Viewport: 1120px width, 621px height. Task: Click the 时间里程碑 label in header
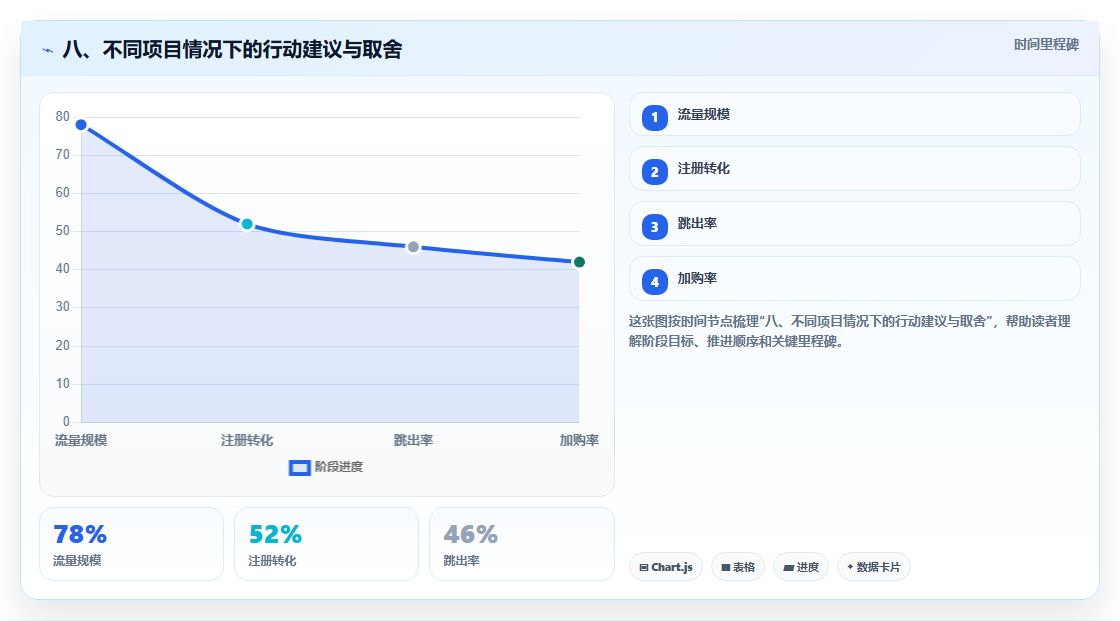click(x=1046, y=45)
